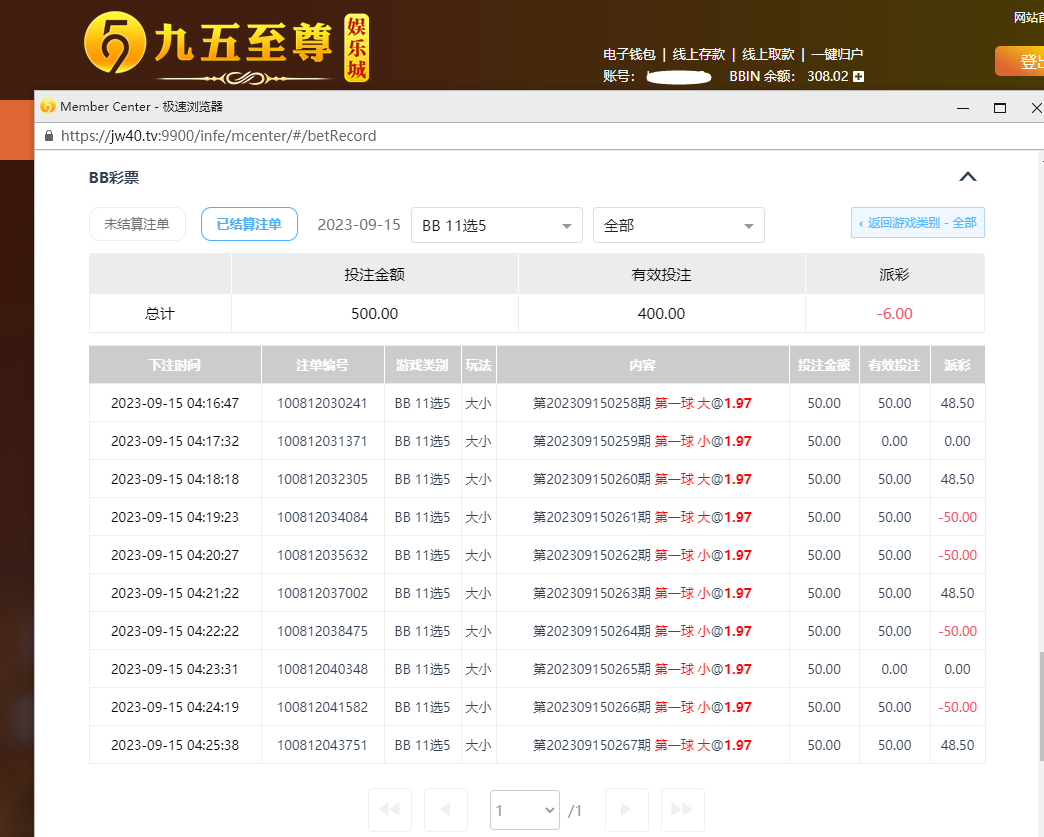Click total valid bet 400.00
This screenshot has width=1044, height=837.
661,314
